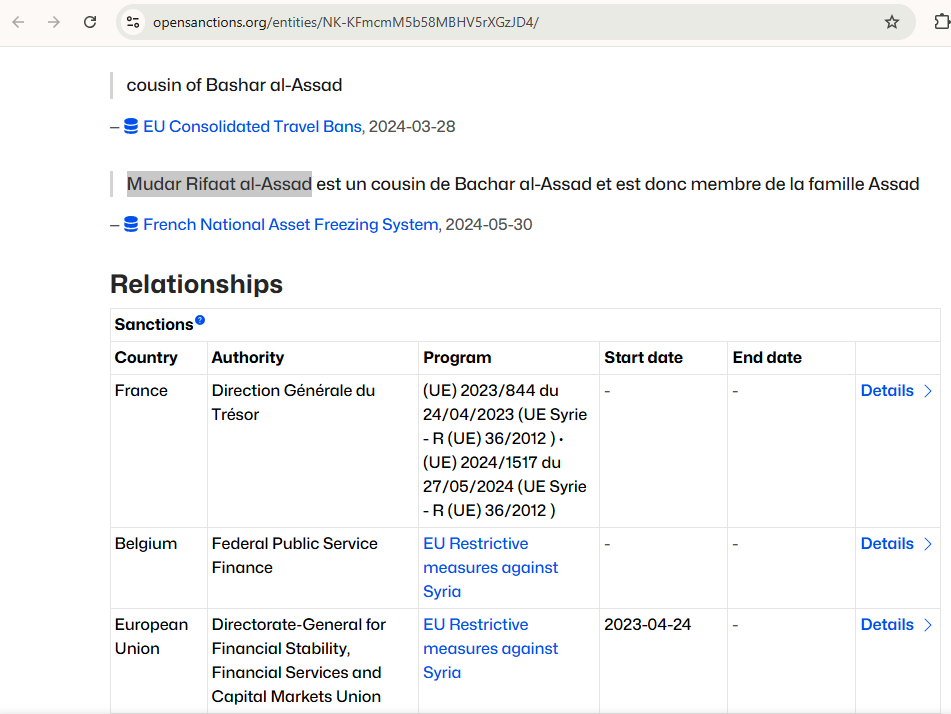Click the highlighted name Mudar Rifaat al-Assad
Image resolution: width=951 pixels, height=714 pixels.
(x=219, y=184)
